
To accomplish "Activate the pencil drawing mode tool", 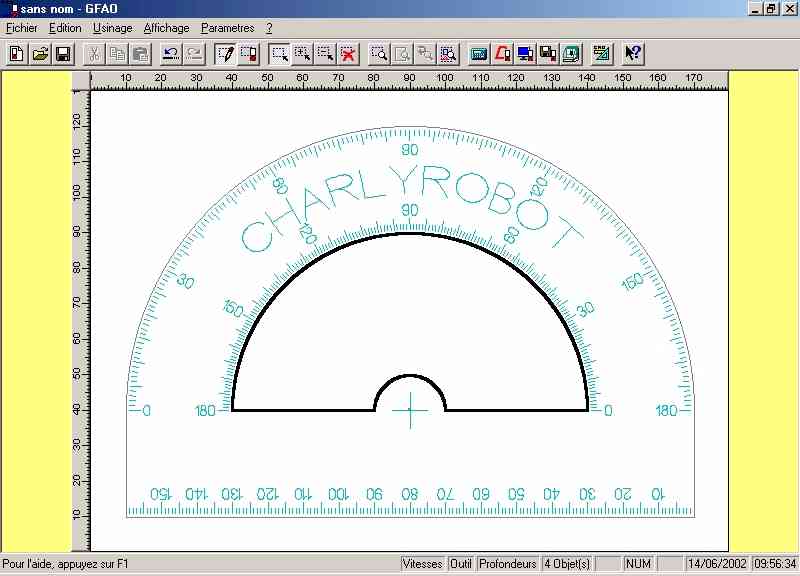I will pyautogui.click(x=226, y=54).
